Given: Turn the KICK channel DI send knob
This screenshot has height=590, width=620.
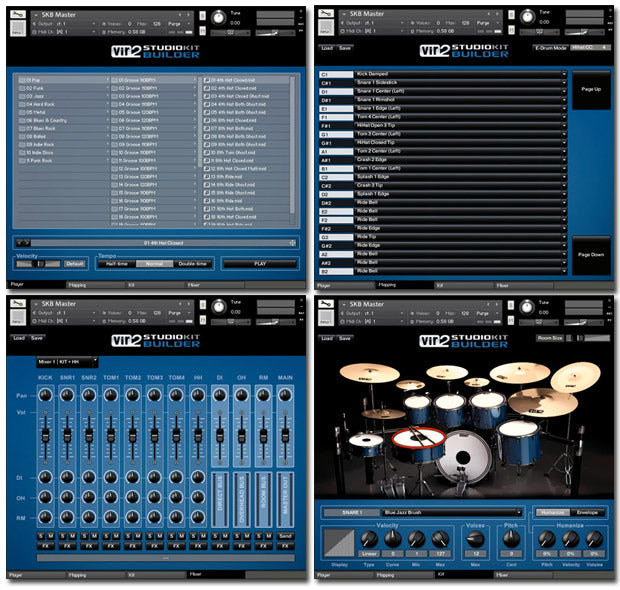Looking at the screenshot, I should point(45,477).
